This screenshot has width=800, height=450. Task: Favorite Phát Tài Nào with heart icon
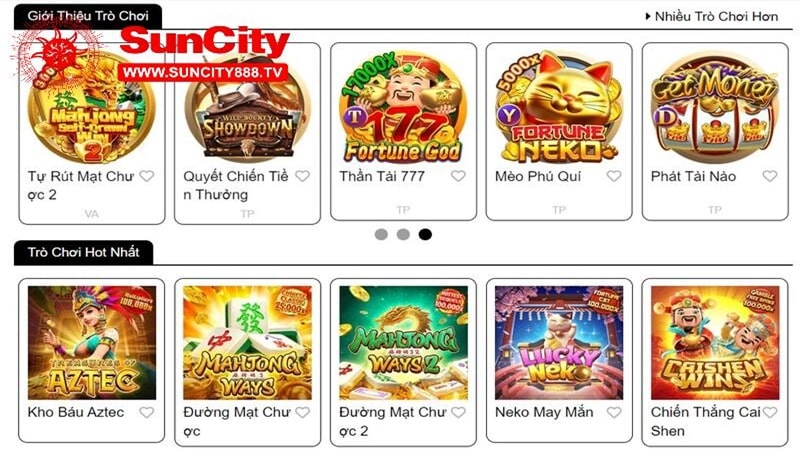[x=770, y=176]
